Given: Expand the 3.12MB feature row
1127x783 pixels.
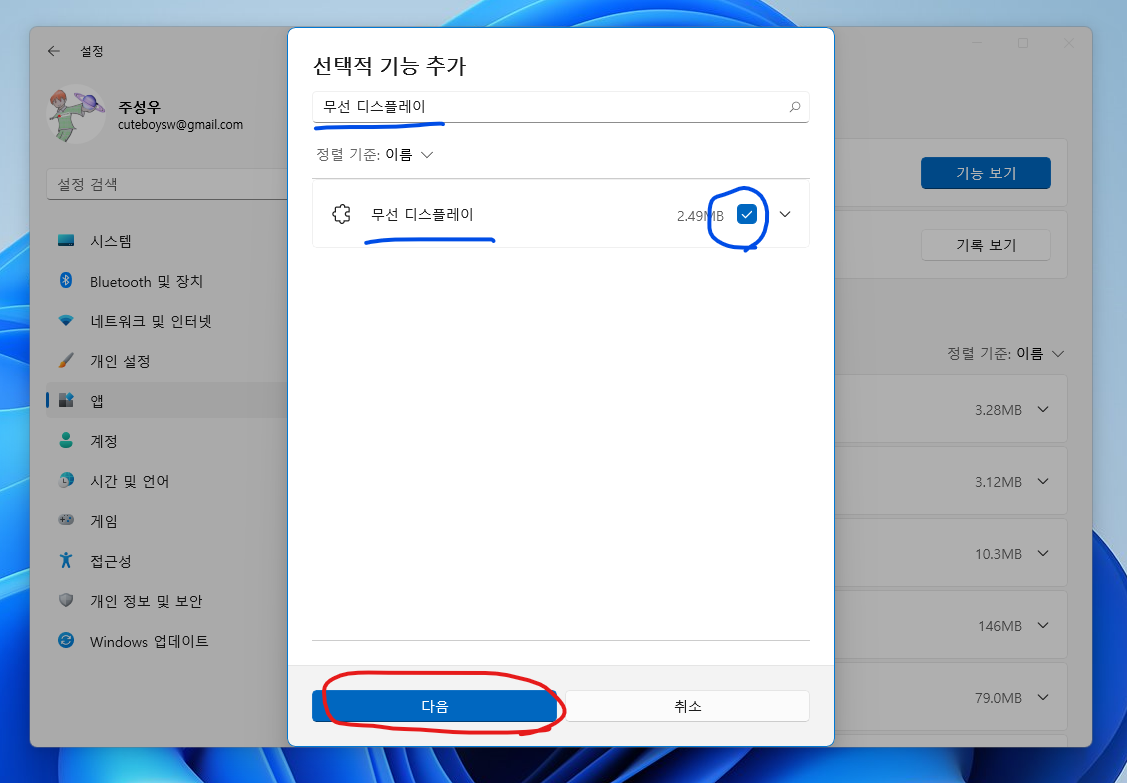Looking at the screenshot, I should (x=1043, y=481).
